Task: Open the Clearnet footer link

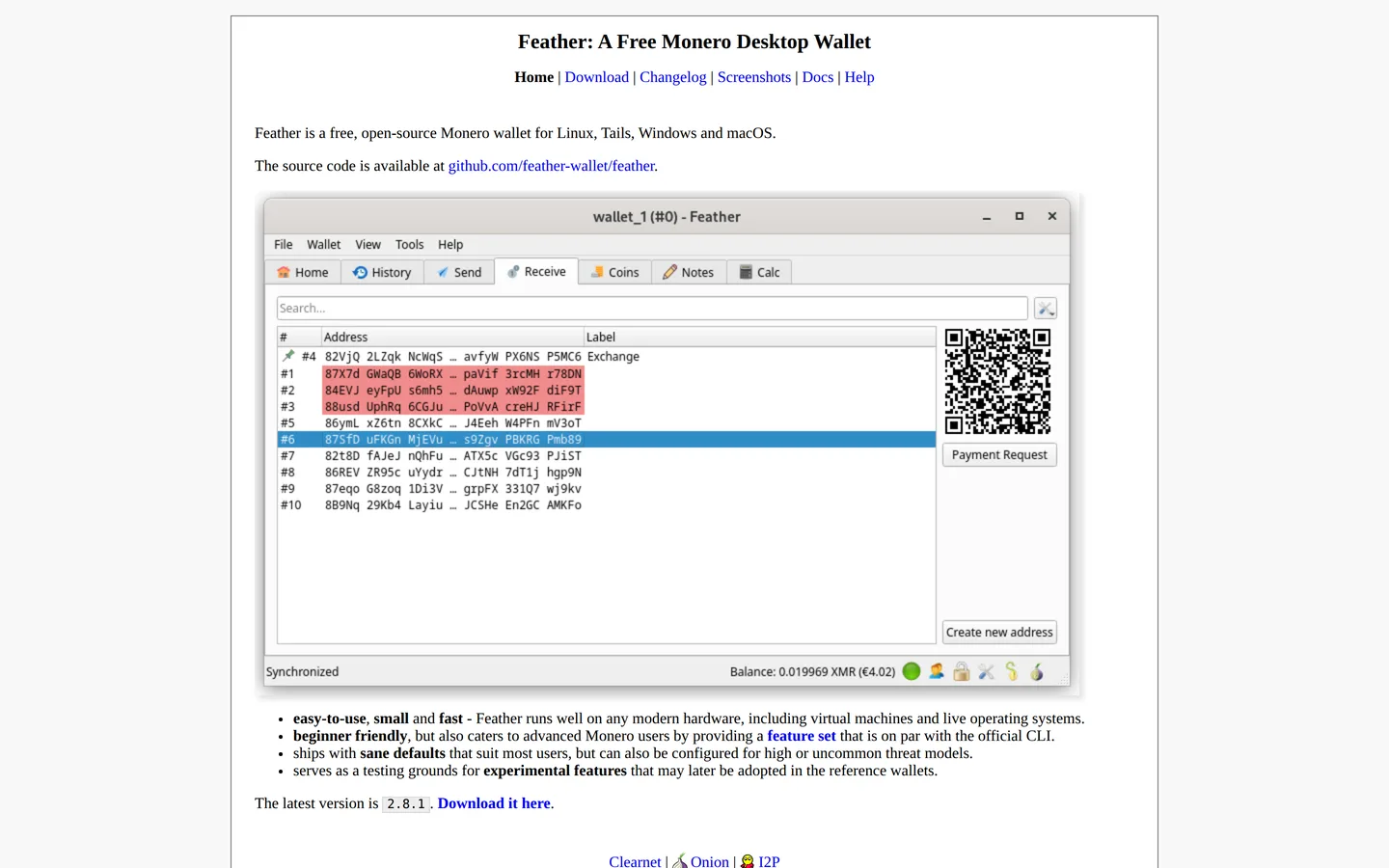Action: 635,861
